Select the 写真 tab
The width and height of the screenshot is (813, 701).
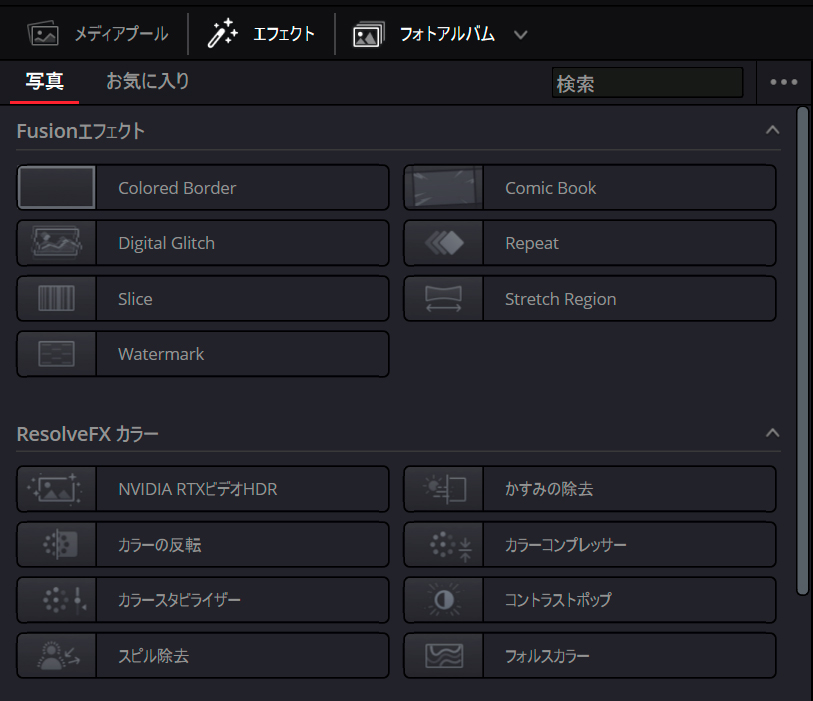click(x=44, y=83)
